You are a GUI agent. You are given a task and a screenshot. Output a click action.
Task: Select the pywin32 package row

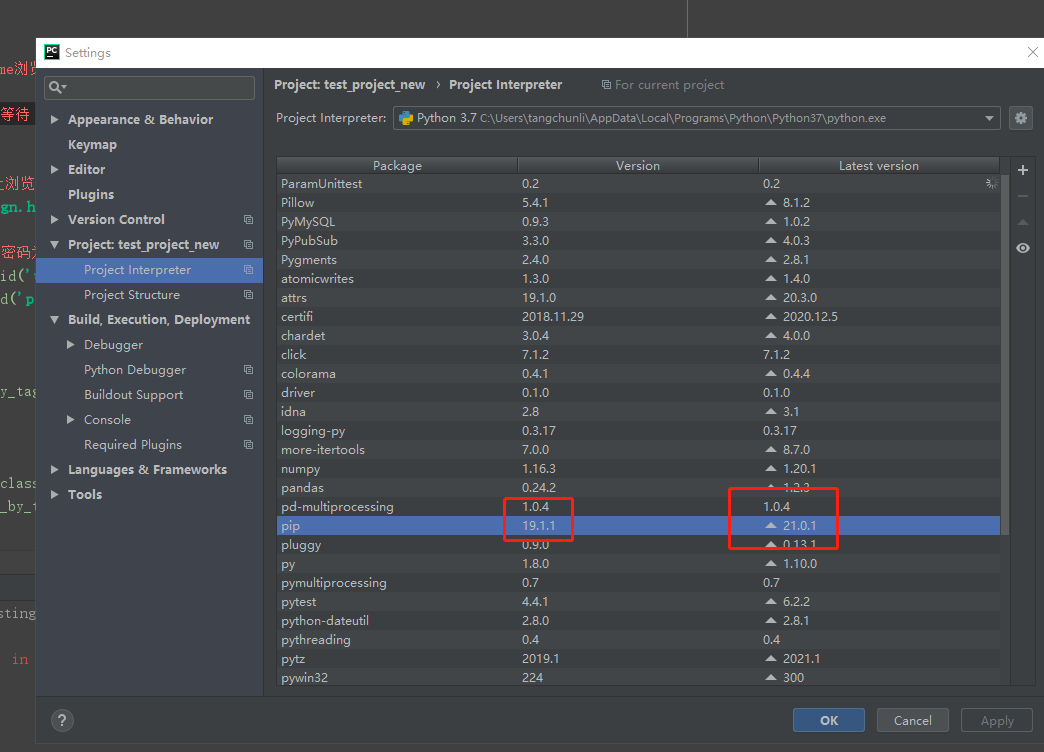(x=638, y=677)
